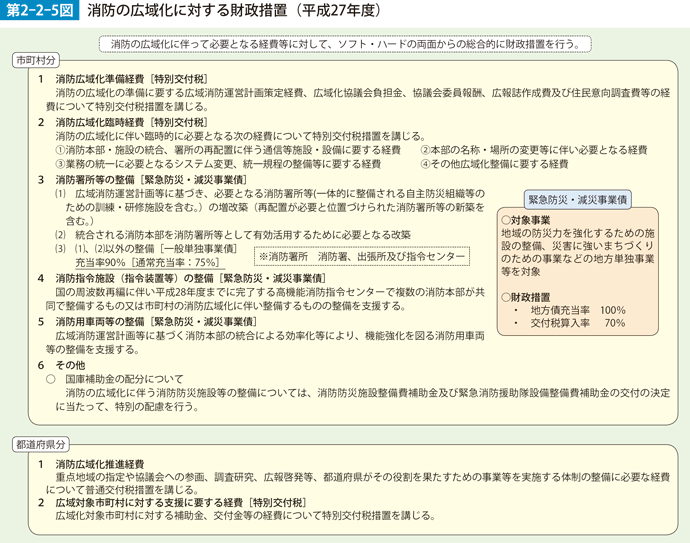The height and width of the screenshot is (543, 690).
Task: Click item ①消防本部・施設の統合
Action: coord(228,150)
